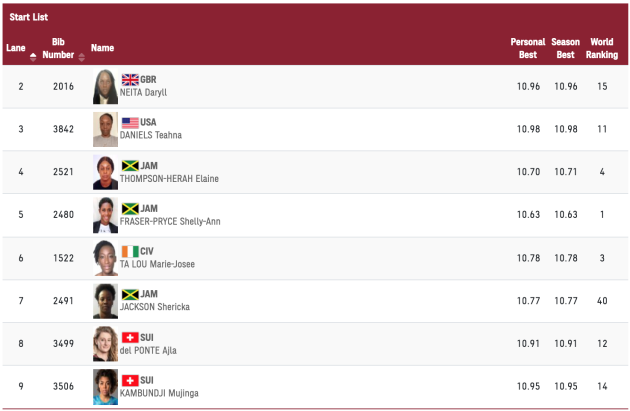Click Swiss flag beside Kambundji Mujinga
This screenshot has height=411, width=630.
click(130, 380)
